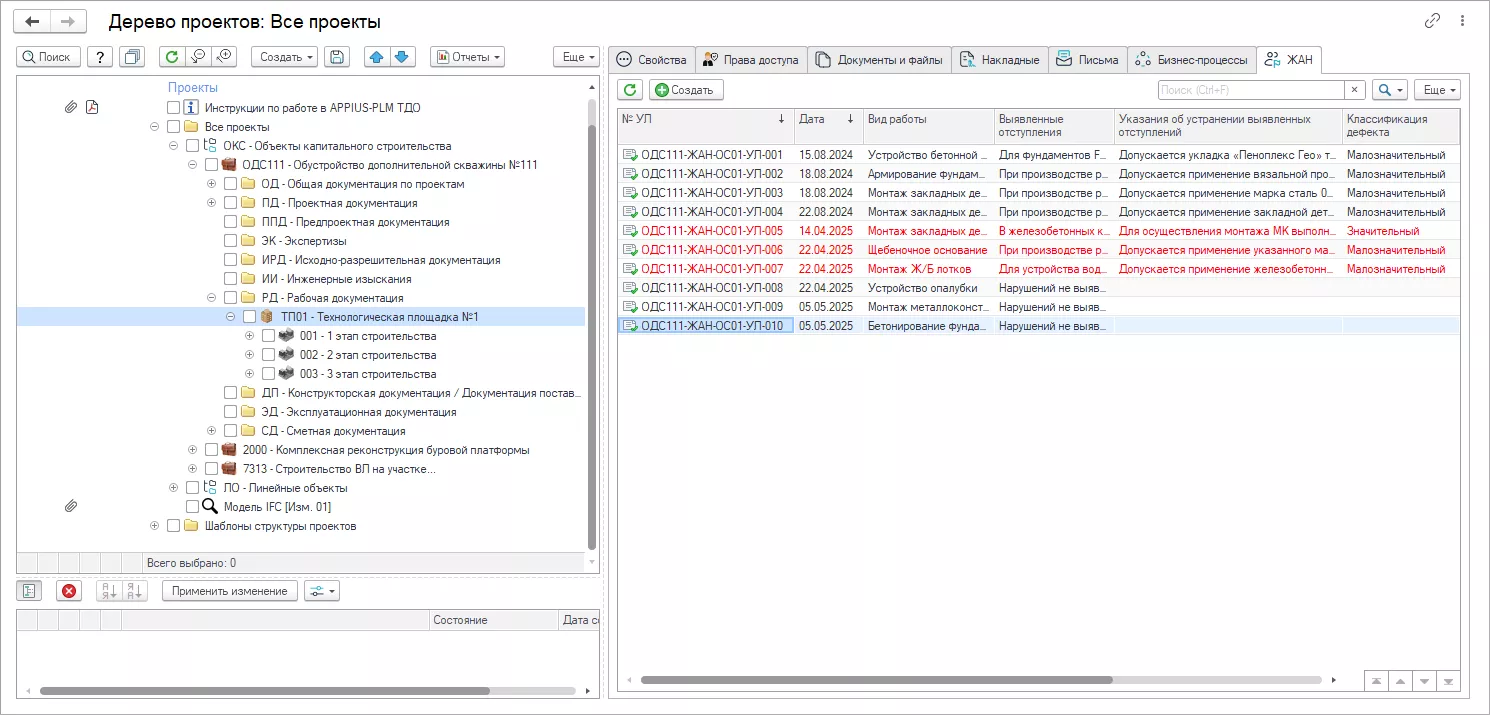Open PDF icon next to Инструкции row
The image size is (1490, 715).
pos(92,107)
